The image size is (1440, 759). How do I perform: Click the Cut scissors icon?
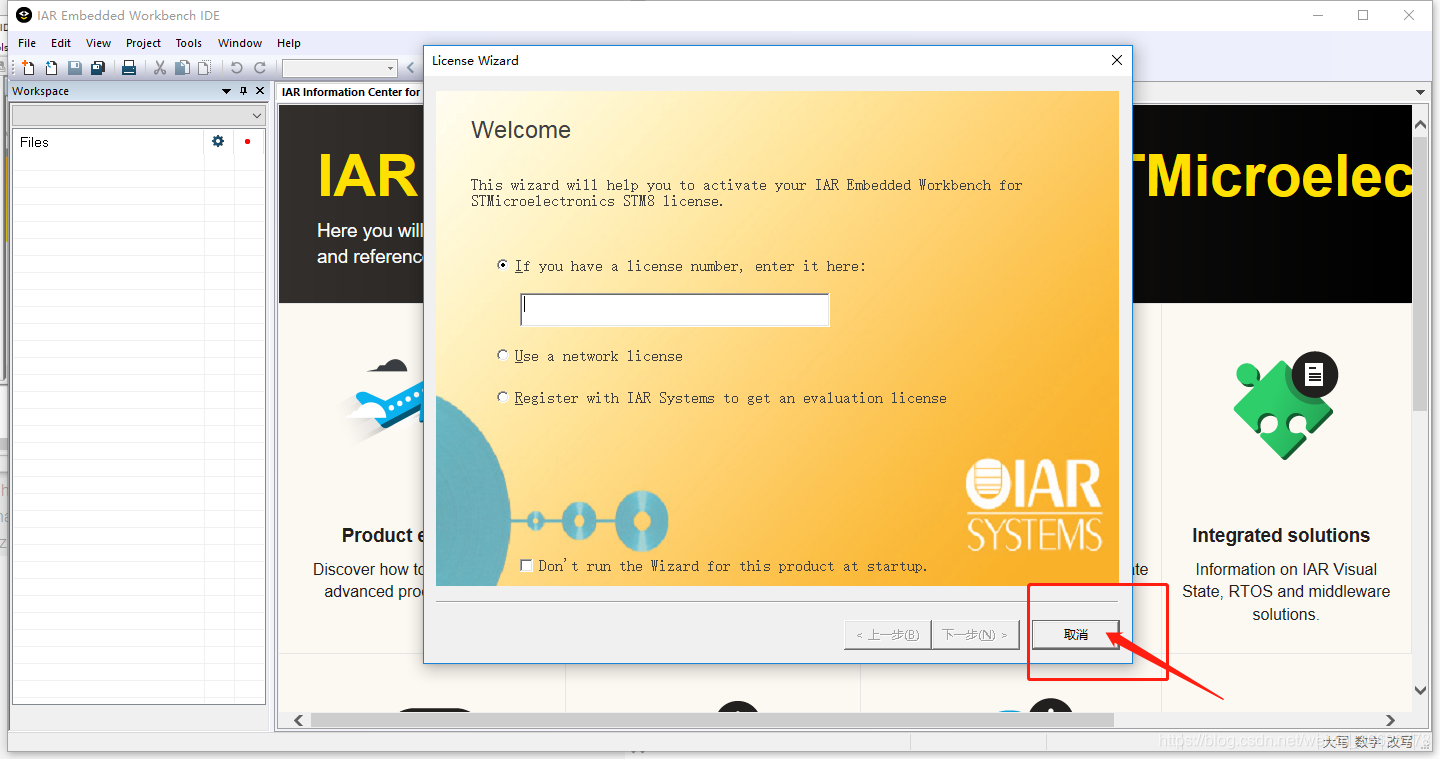click(159, 68)
